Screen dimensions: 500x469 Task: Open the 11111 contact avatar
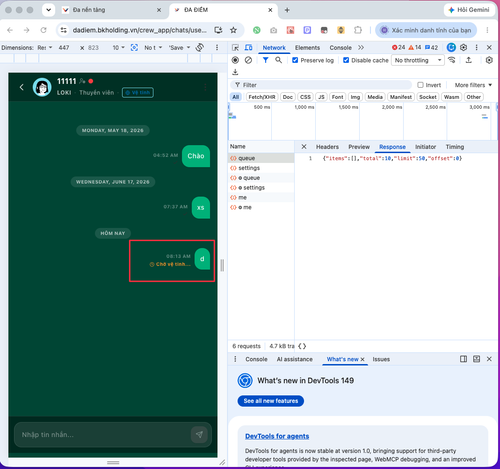[42, 87]
